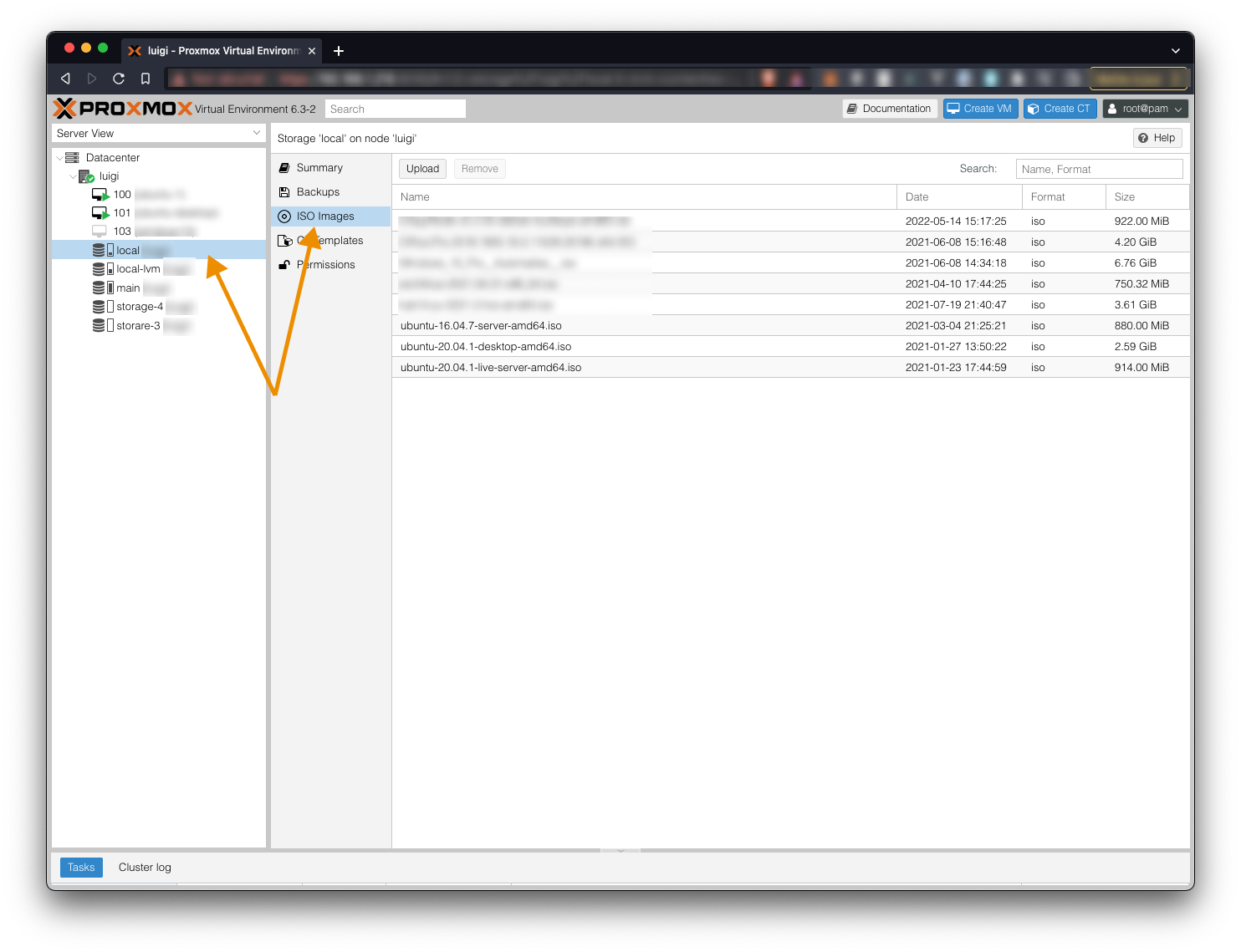Open the ISO Images section
This screenshot has width=1241, height=952.
click(x=330, y=216)
